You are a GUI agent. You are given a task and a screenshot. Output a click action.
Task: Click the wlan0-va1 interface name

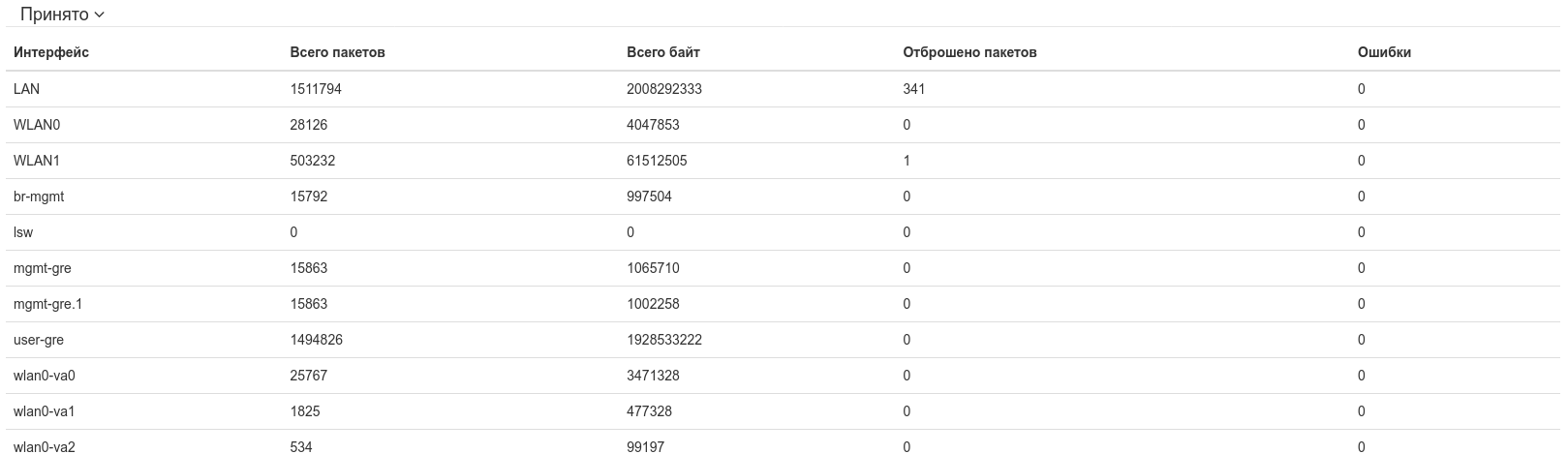coord(44,411)
